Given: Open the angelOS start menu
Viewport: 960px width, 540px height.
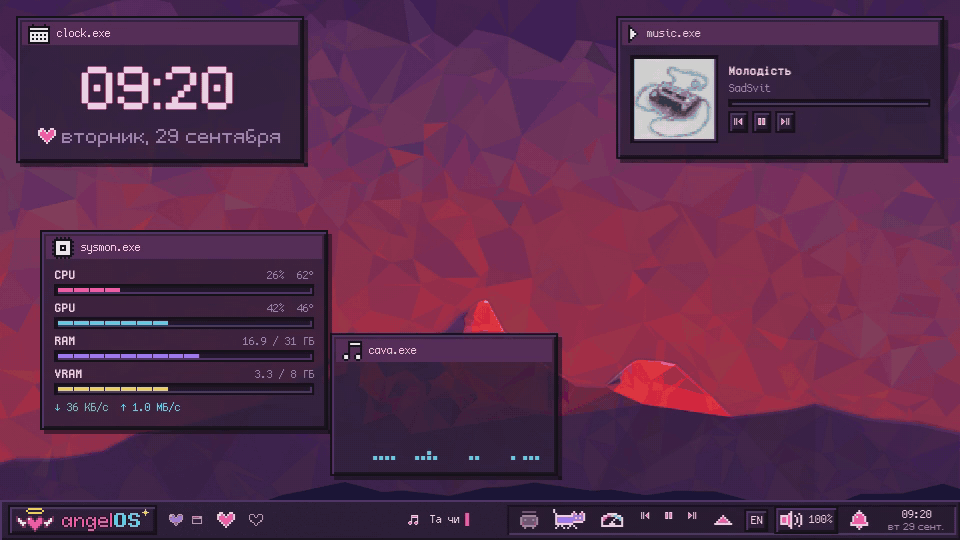Looking at the screenshot, I should 82,520.
